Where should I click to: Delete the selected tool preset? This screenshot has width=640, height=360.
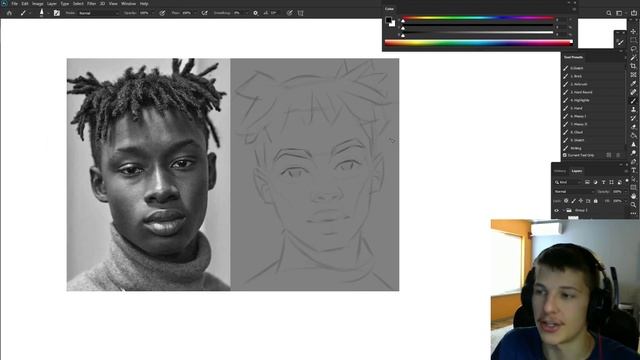618,155
